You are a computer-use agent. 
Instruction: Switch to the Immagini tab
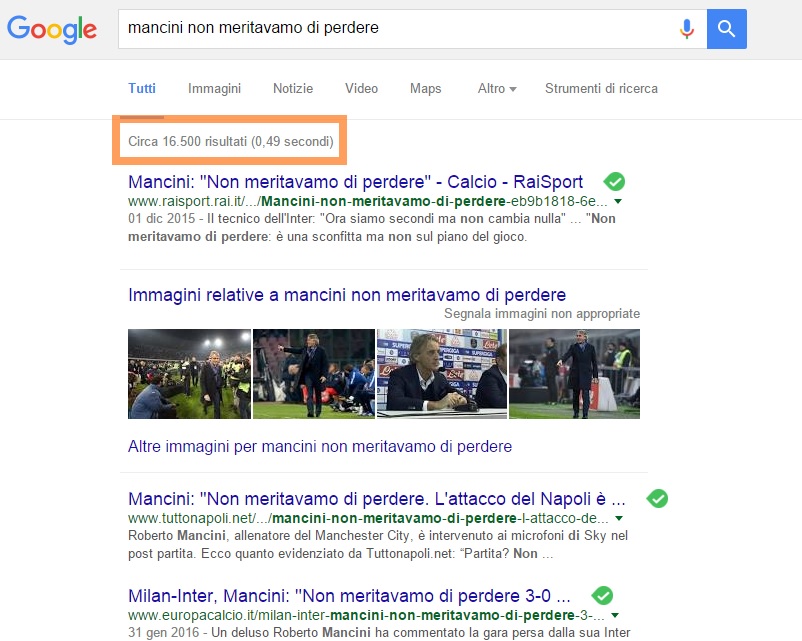[214, 88]
